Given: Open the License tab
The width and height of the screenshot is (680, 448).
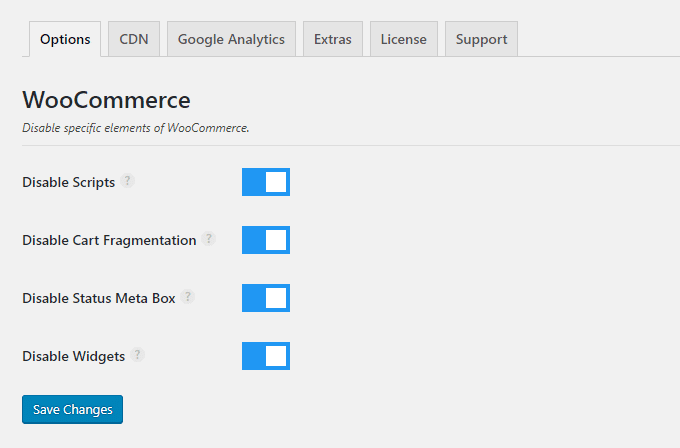Looking at the screenshot, I should pos(404,39).
